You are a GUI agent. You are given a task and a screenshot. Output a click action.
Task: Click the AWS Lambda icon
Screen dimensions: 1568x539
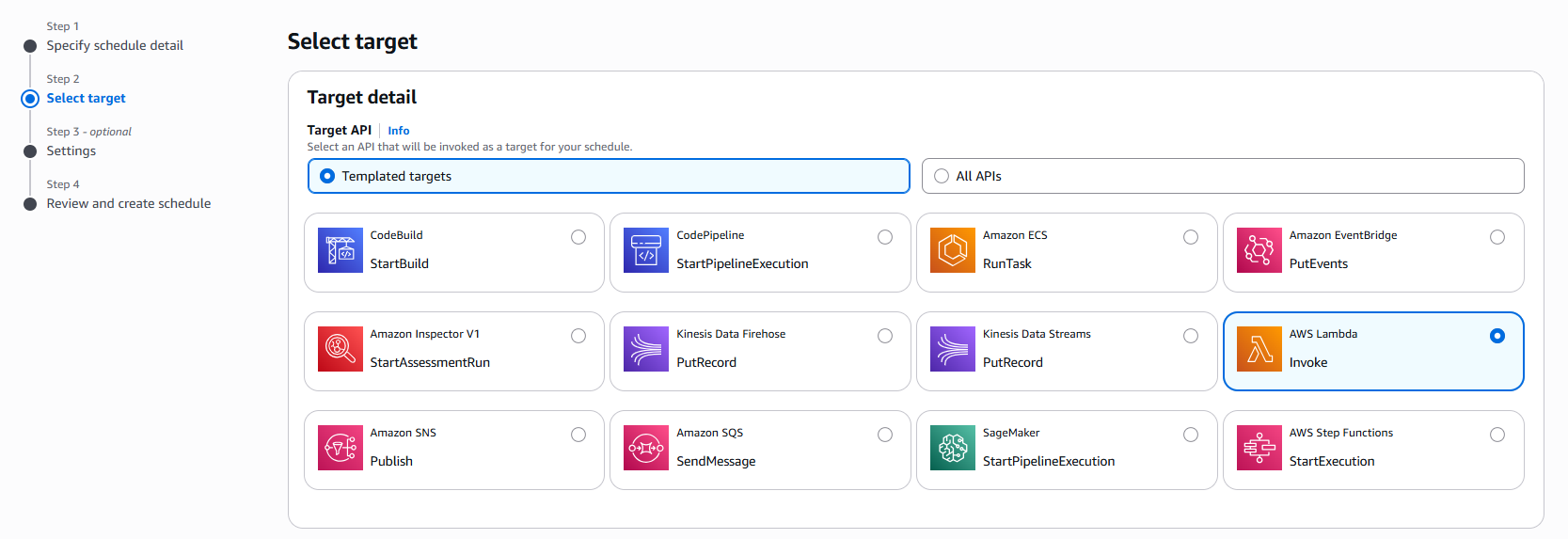click(x=1259, y=349)
